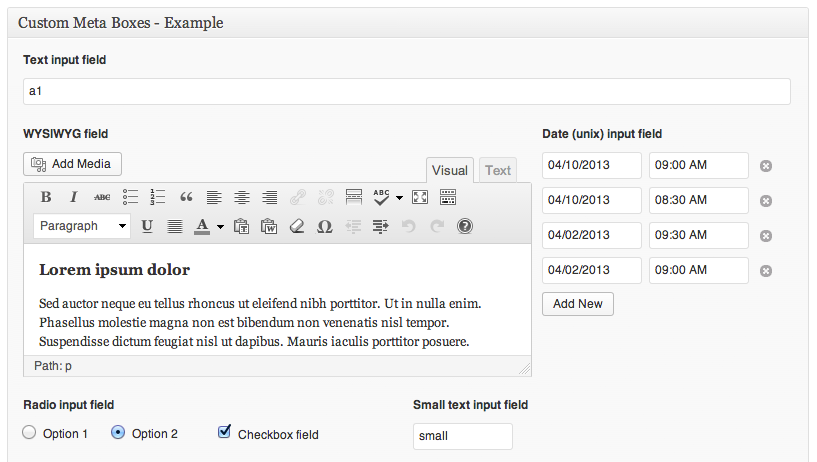Open the Paragraph format dropdown
This screenshot has width=817, height=462.
tap(83, 226)
